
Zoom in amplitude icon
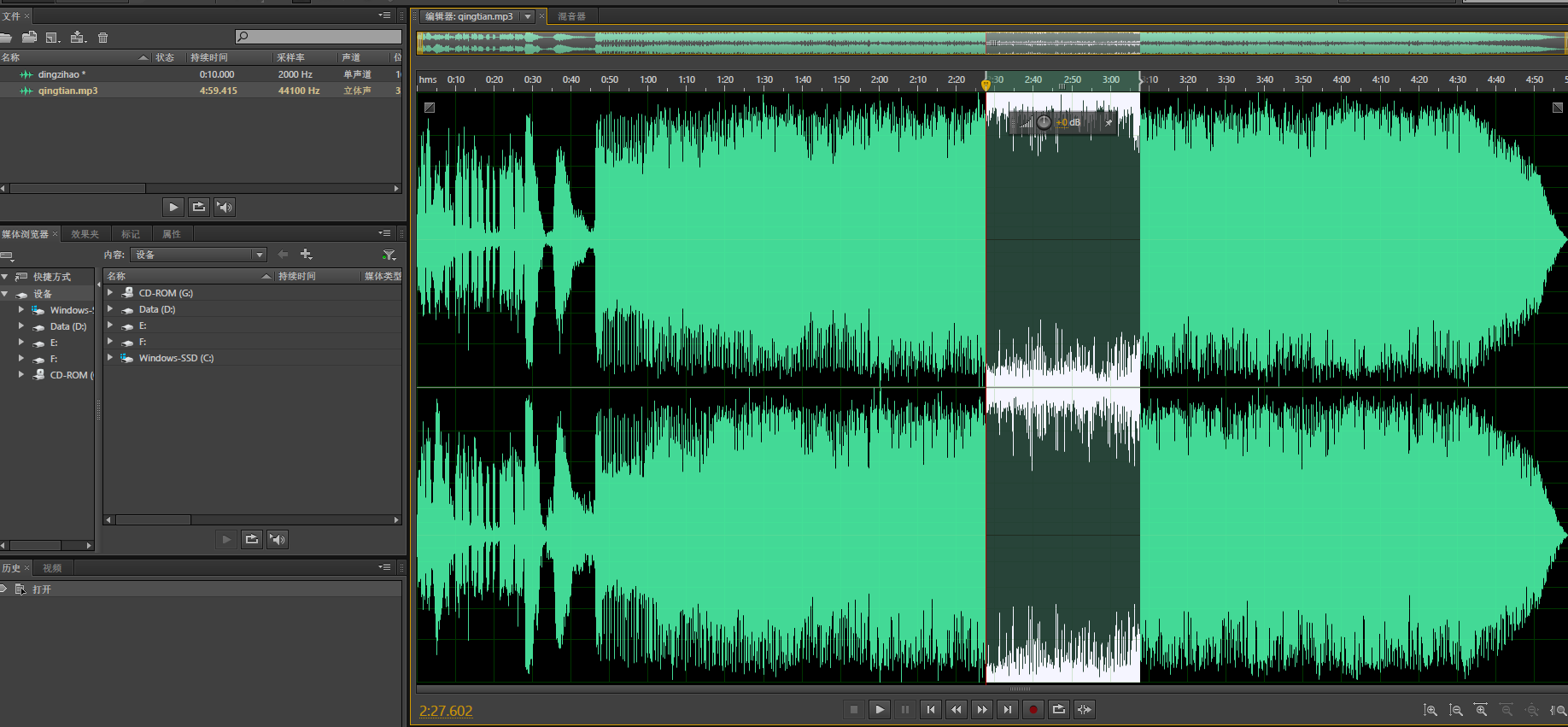[x=1431, y=710]
